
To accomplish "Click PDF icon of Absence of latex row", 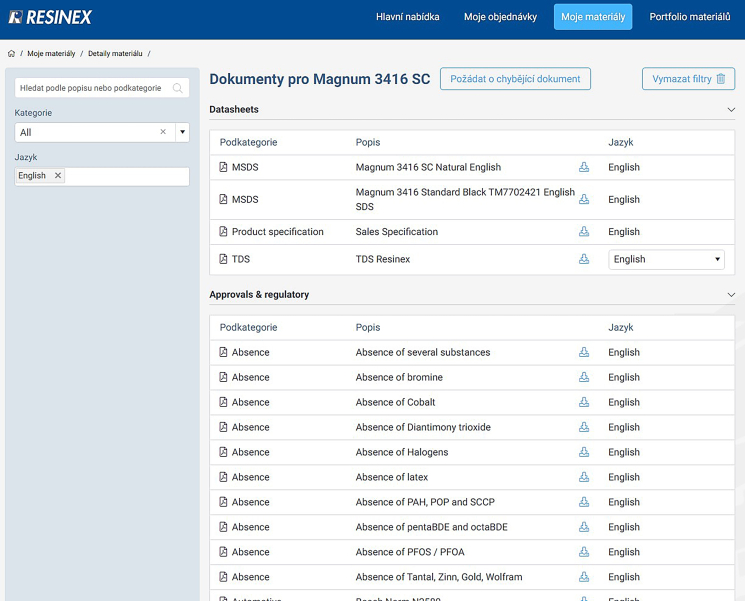I will point(223,477).
